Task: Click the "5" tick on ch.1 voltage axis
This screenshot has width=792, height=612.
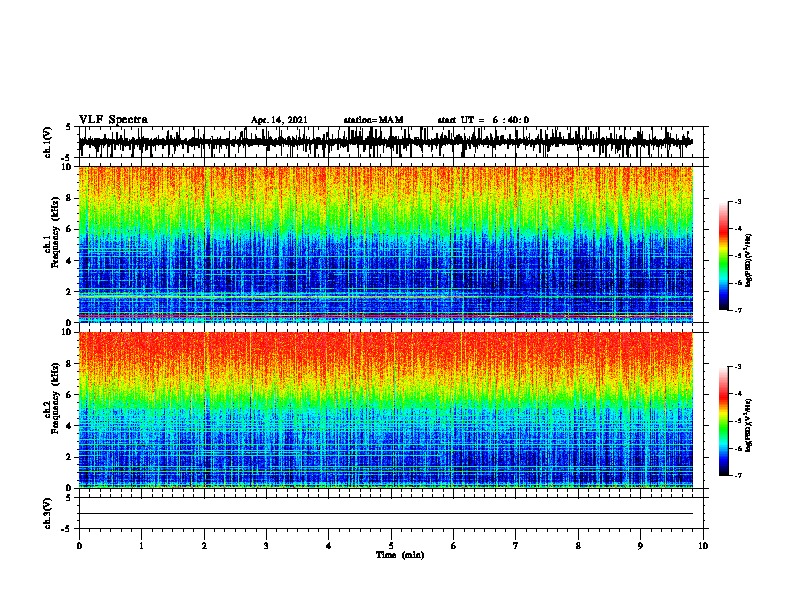Action: [x=70, y=127]
